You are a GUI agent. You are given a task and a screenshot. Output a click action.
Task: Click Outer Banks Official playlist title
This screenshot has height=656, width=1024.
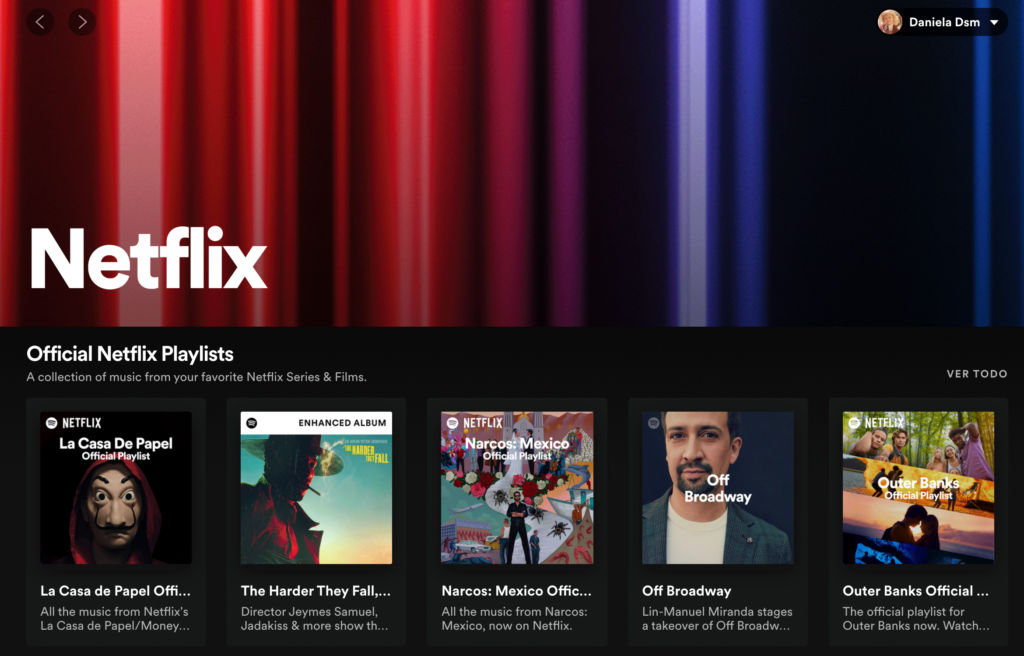(x=916, y=591)
